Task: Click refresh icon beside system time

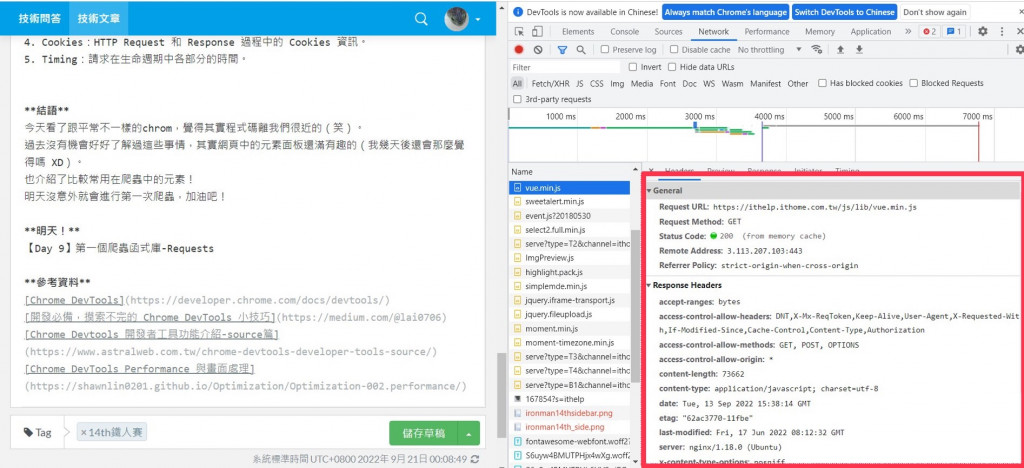Action: click(475, 460)
